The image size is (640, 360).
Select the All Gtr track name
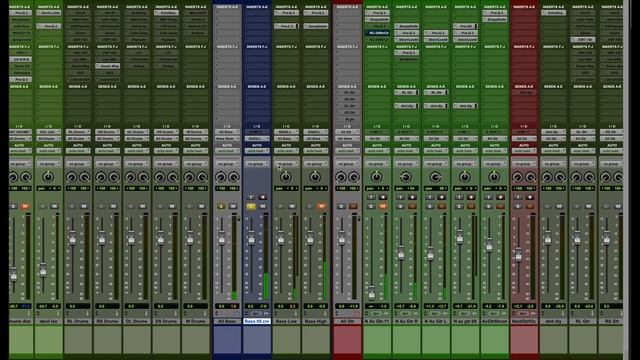click(x=347, y=321)
